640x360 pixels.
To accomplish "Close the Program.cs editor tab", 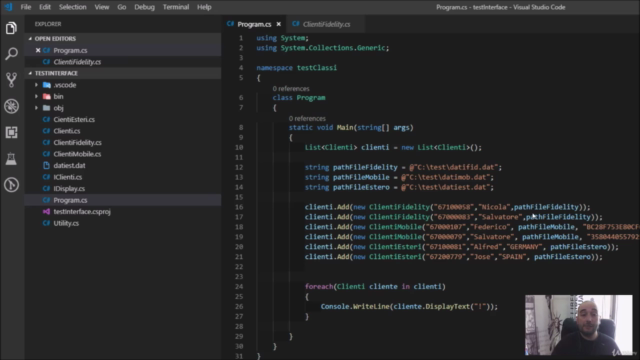I will 278,24.
